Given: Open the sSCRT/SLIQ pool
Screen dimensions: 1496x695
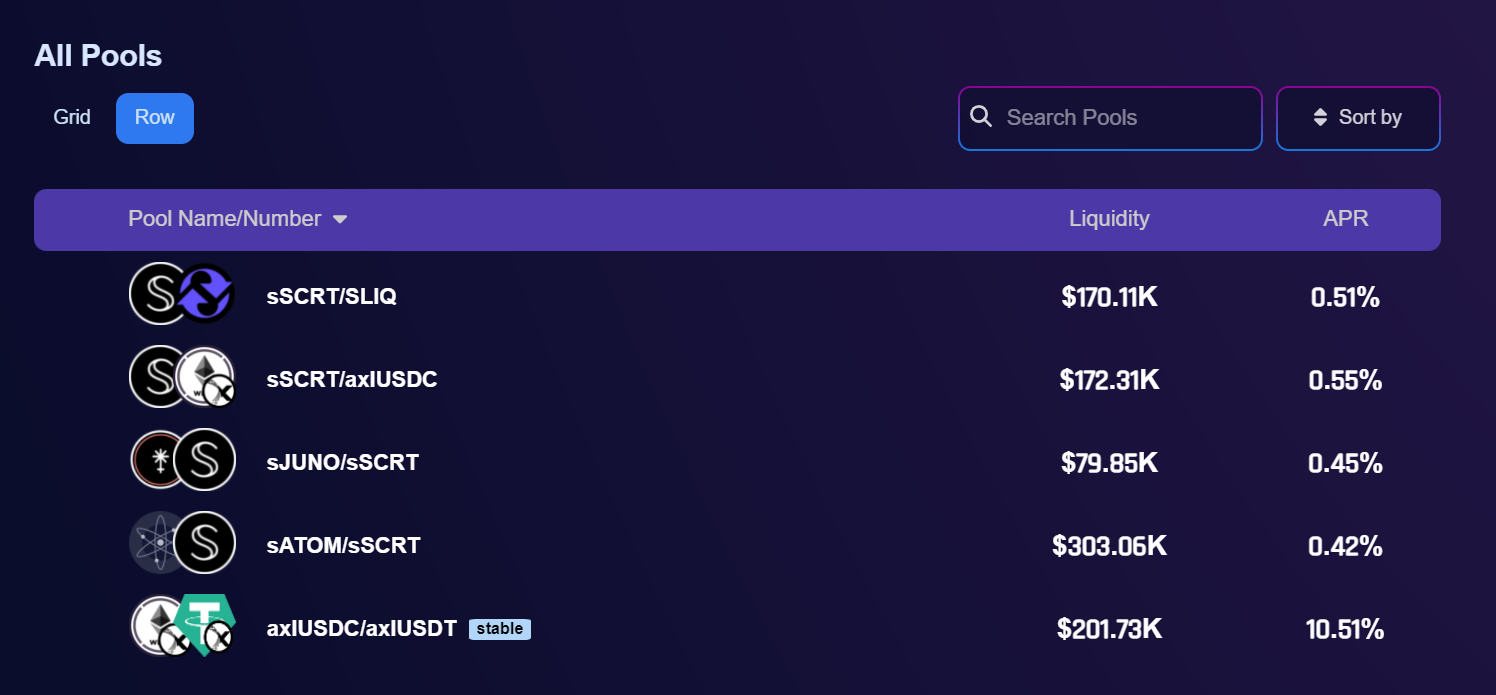Looking at the screenshot, I should point(737,296).
